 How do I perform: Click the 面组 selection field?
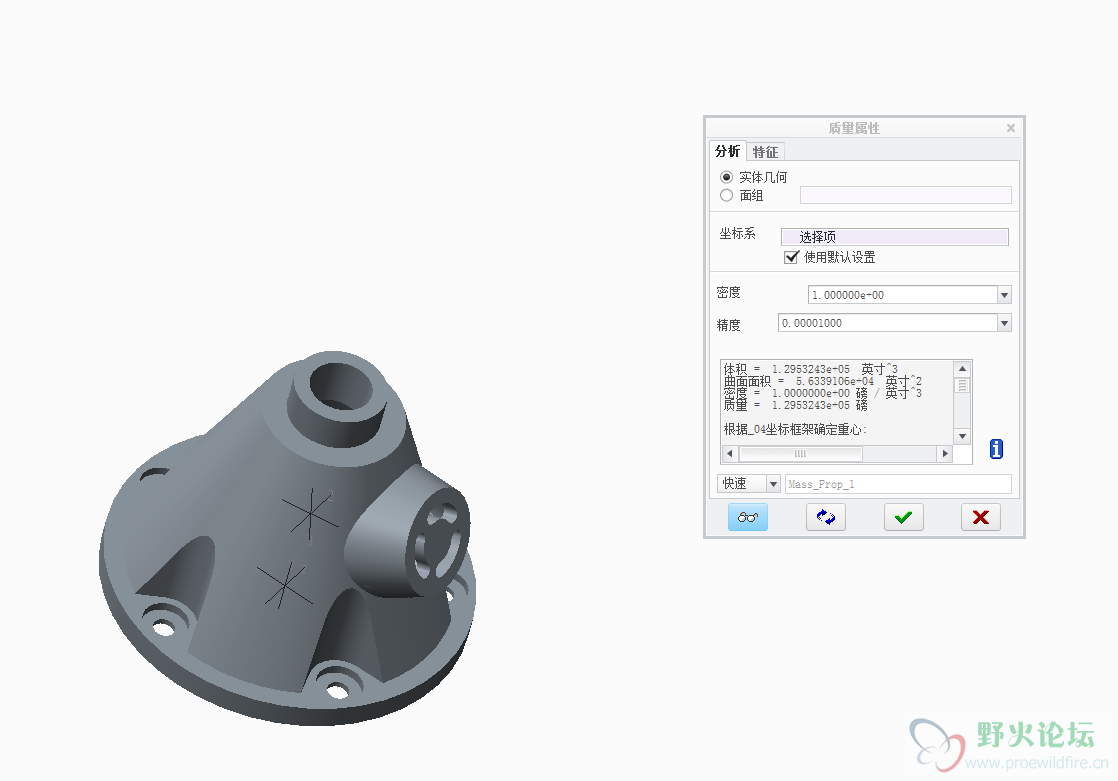point(906,195)
